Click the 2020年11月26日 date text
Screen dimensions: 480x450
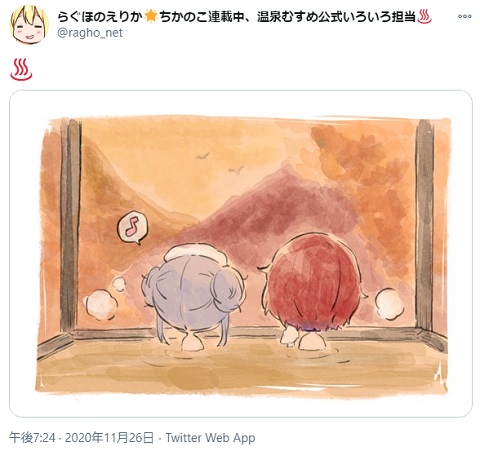pyautogui.click(x=109, y=437)
